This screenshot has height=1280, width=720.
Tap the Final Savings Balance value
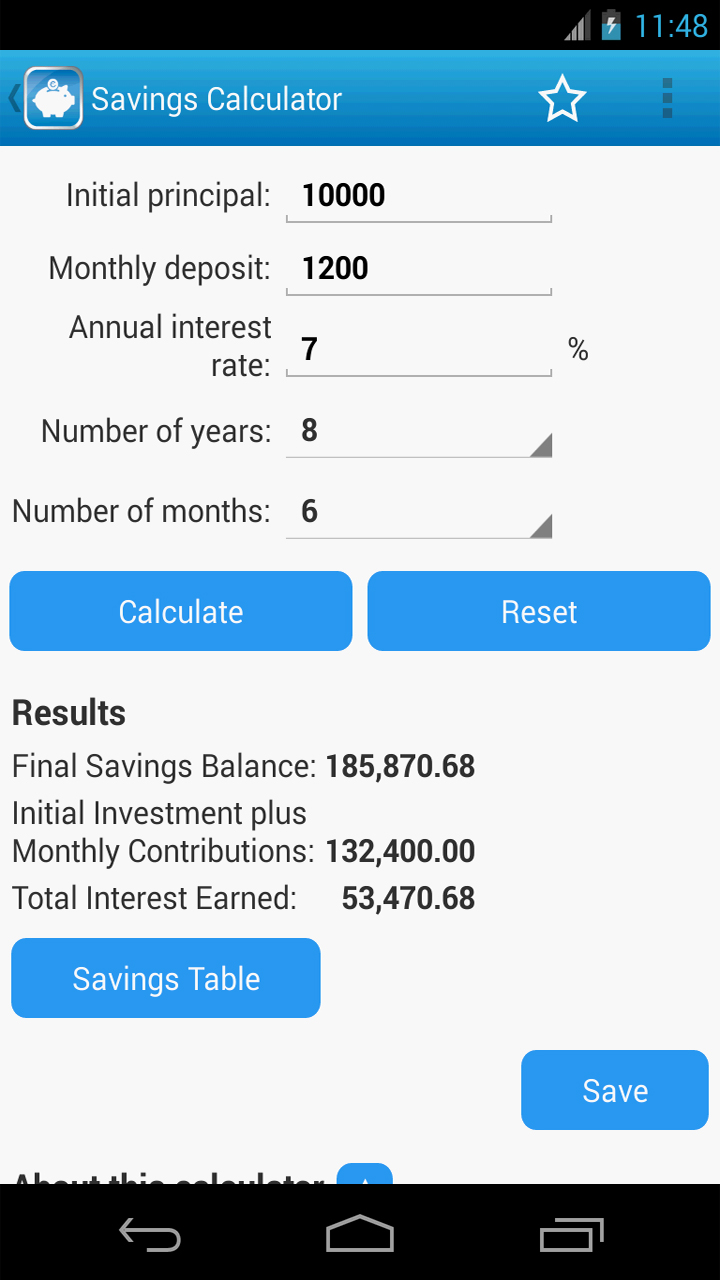pyautogui.click(x=400, y=767)
